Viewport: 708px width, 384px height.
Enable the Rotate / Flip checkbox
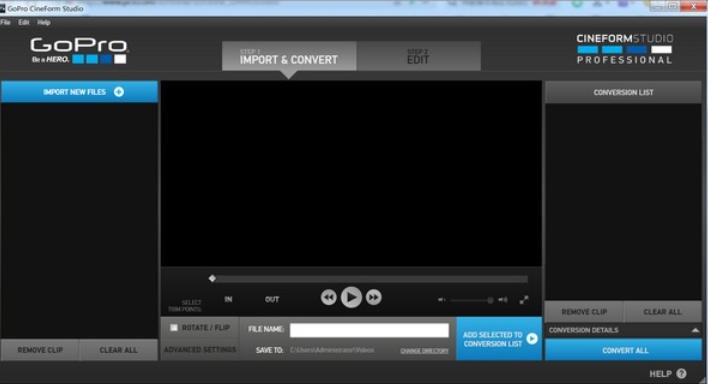(174, 328)
